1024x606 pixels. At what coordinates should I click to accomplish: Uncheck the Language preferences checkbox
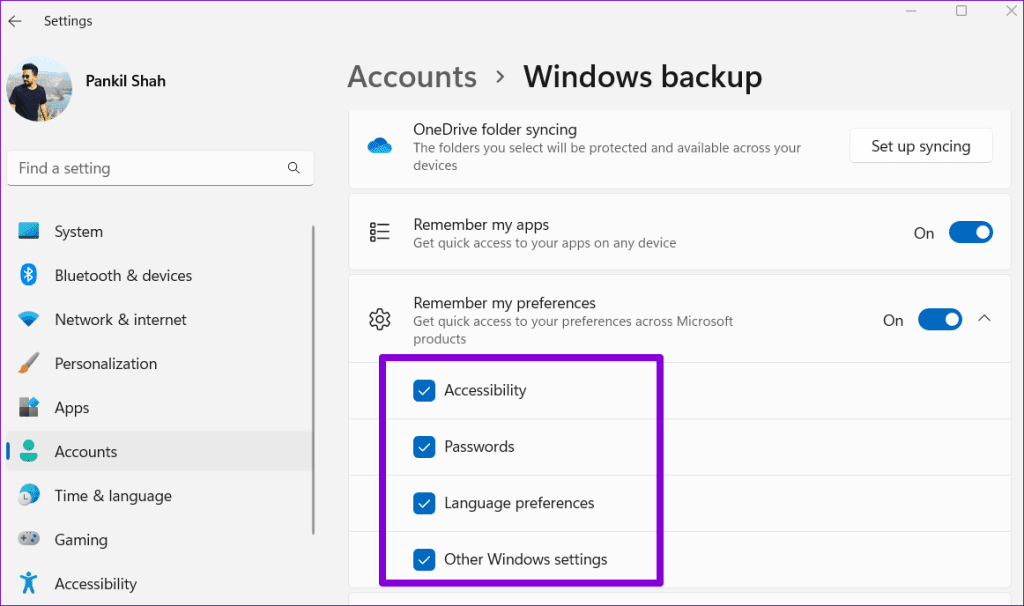click(x=424, y=503)
